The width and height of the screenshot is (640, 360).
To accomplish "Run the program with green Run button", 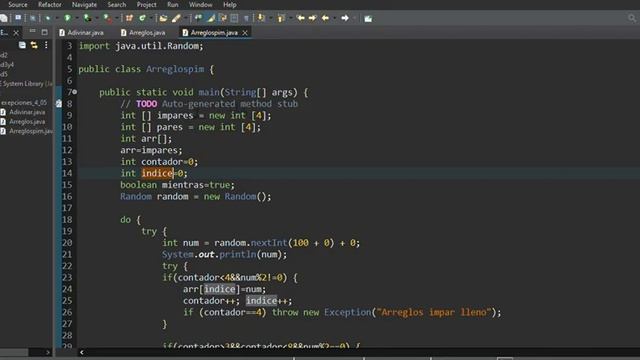I will [67, 18].
